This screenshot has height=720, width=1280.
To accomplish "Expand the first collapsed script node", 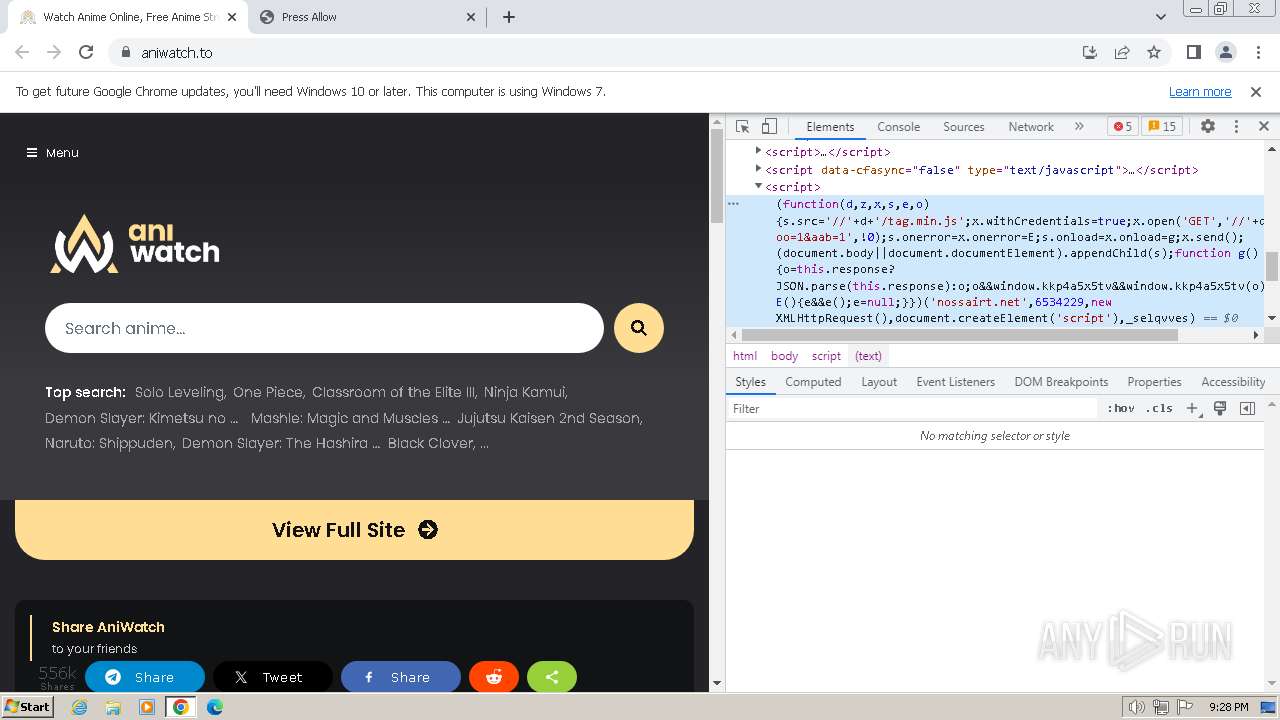I will [758, 151].
